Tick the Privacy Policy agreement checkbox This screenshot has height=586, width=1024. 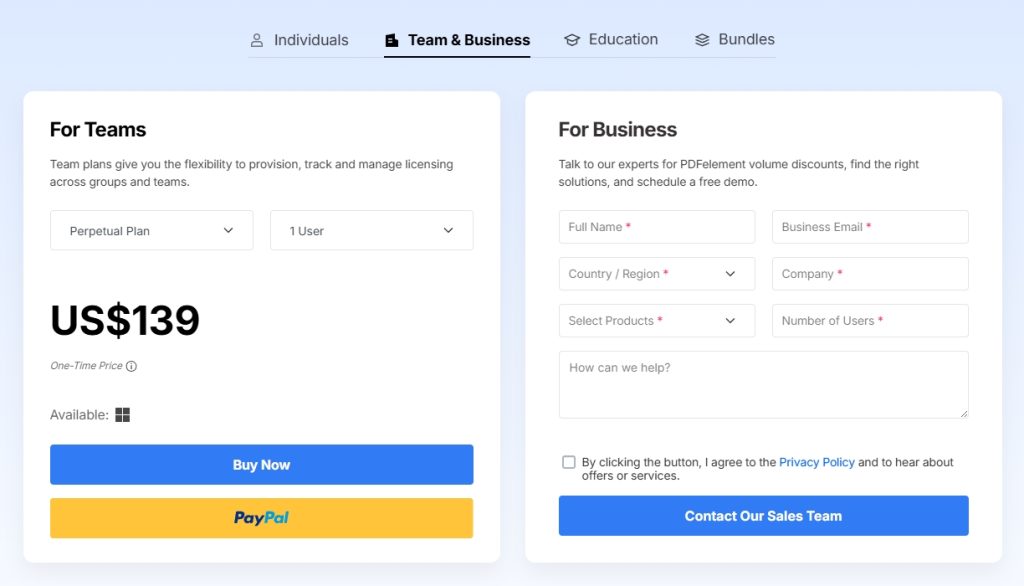(x=569, y=462)
